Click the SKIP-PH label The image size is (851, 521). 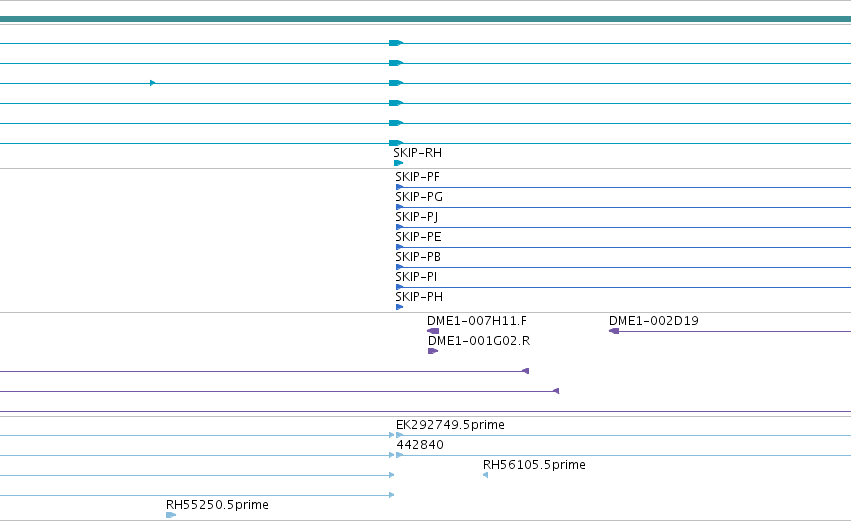[419, 297]
